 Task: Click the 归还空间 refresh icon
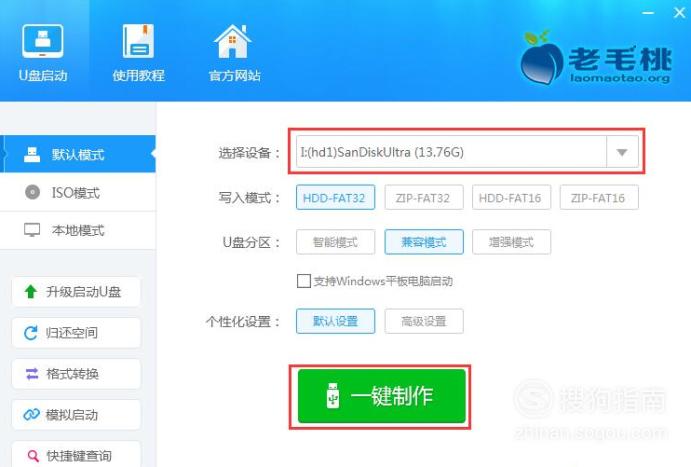(x=30, y=333)
